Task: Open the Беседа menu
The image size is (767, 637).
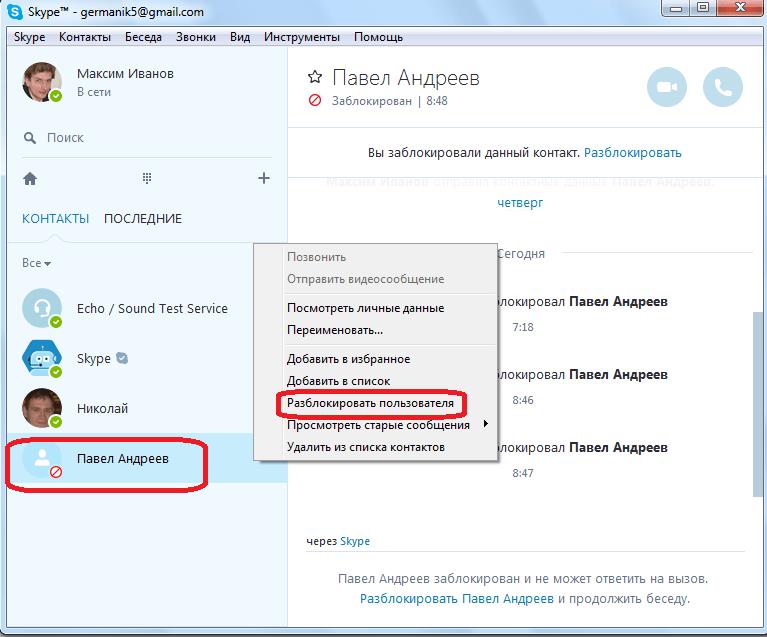Action: (143, 37)
